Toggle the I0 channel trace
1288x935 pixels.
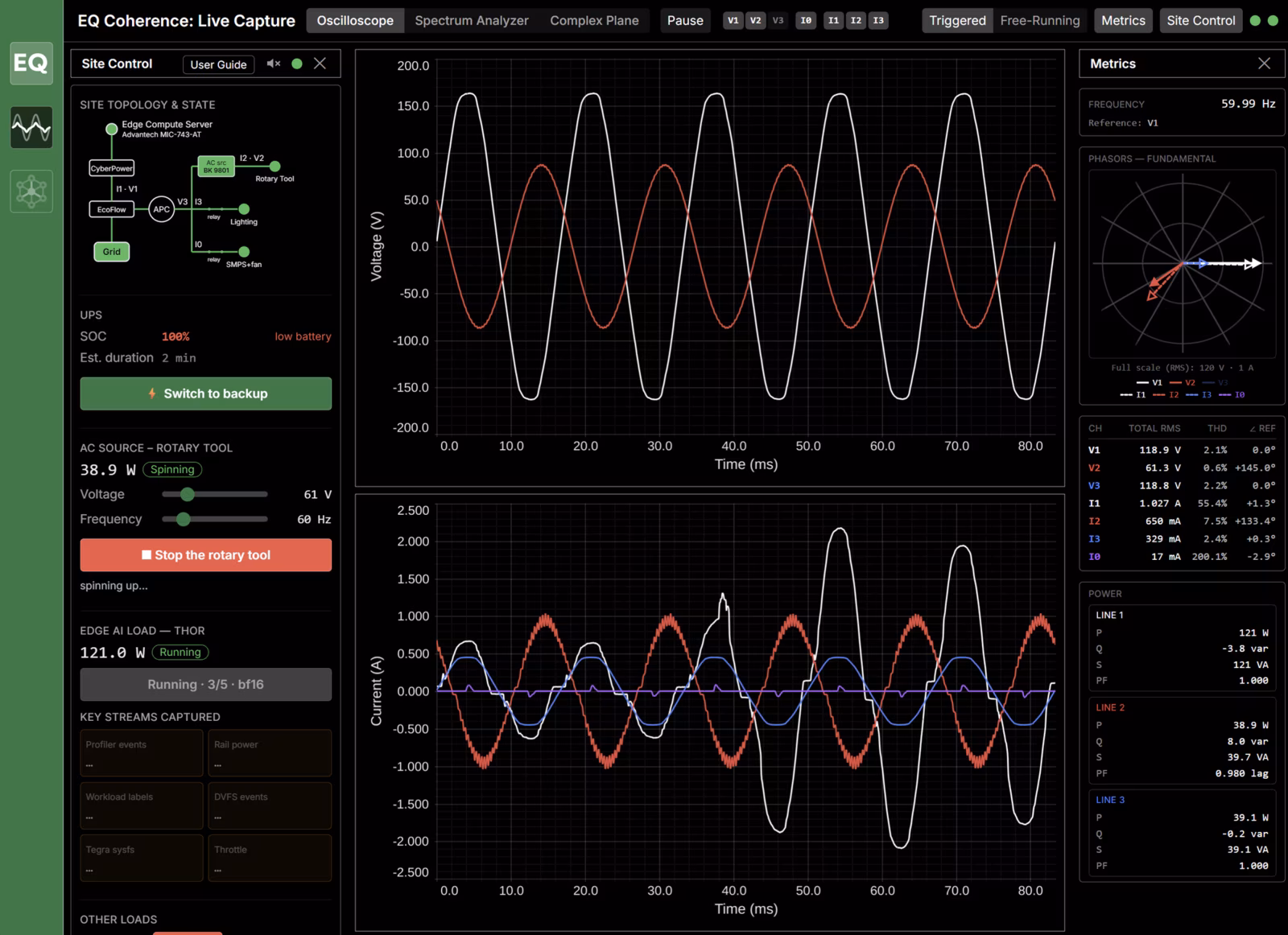pos(806,21)
